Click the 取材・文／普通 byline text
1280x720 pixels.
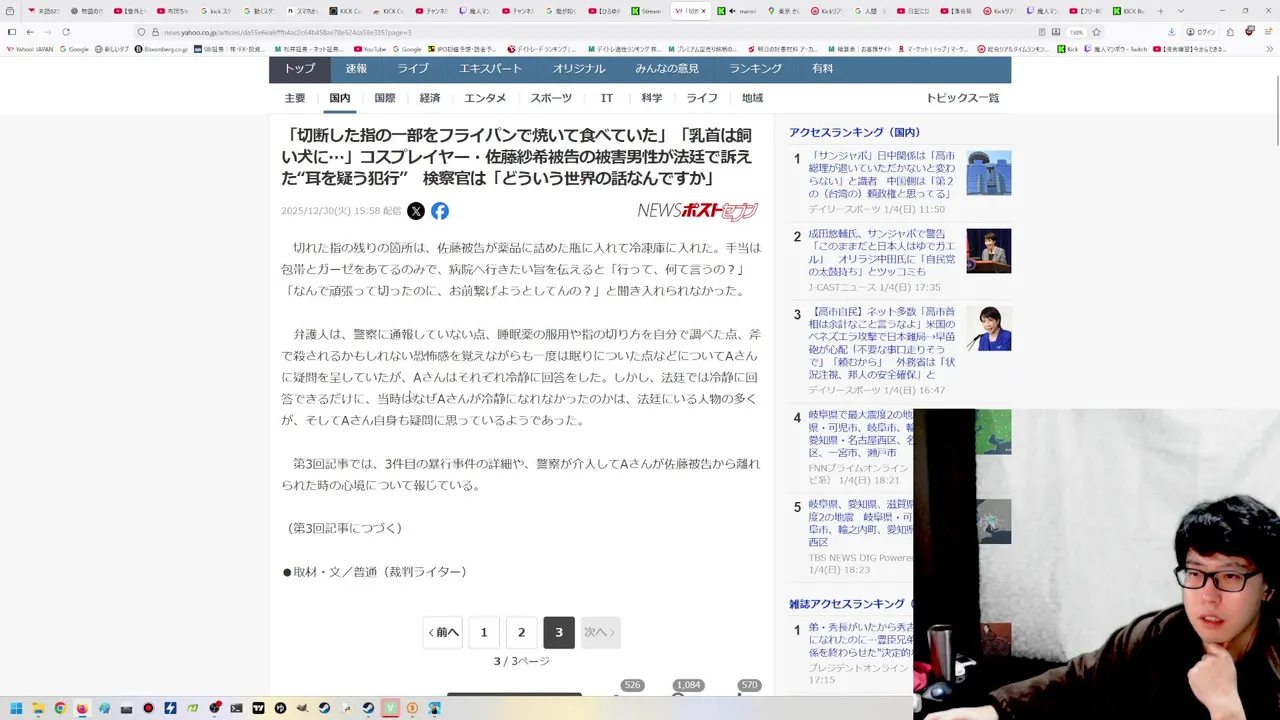click(x=375, y=572)
